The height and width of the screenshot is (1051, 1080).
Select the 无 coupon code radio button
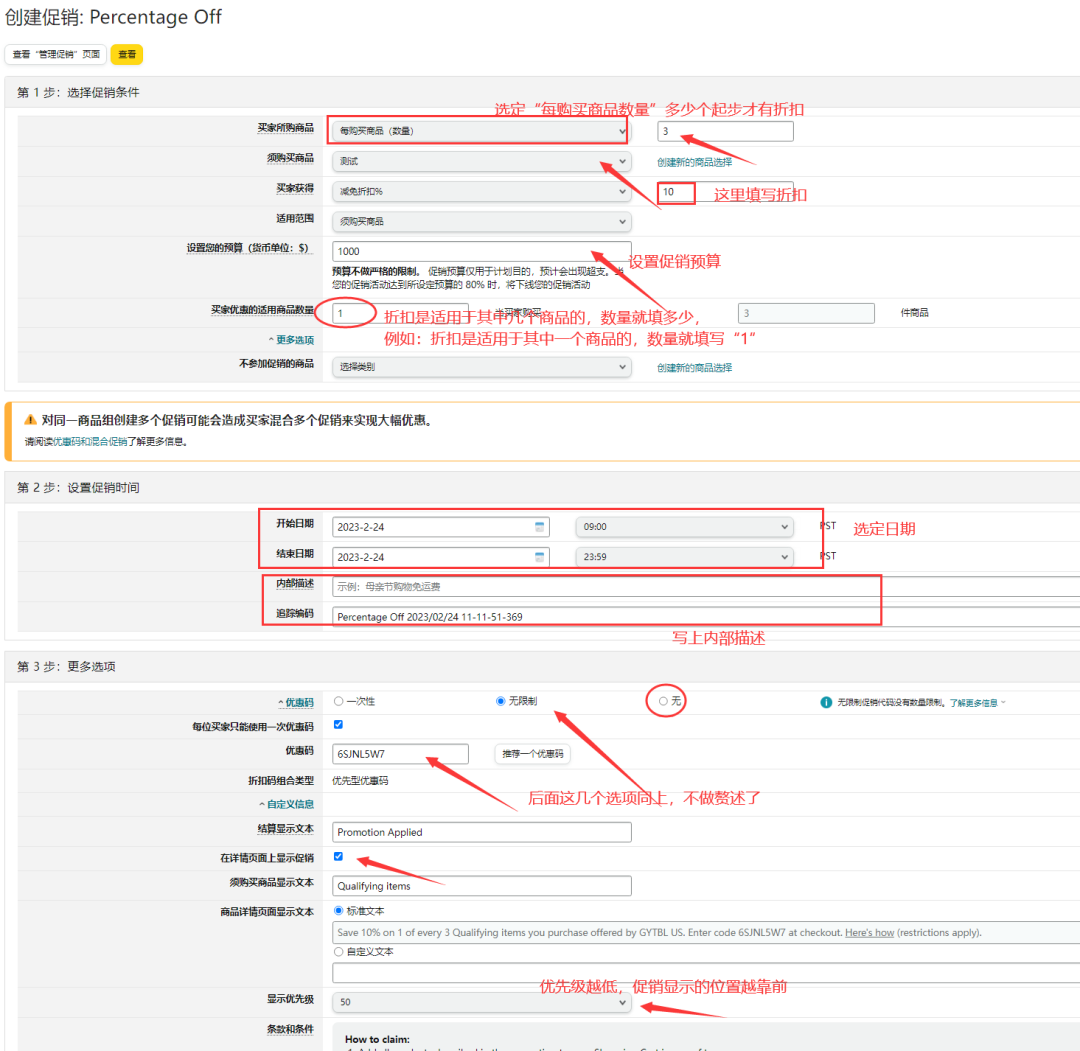point(663,701)
